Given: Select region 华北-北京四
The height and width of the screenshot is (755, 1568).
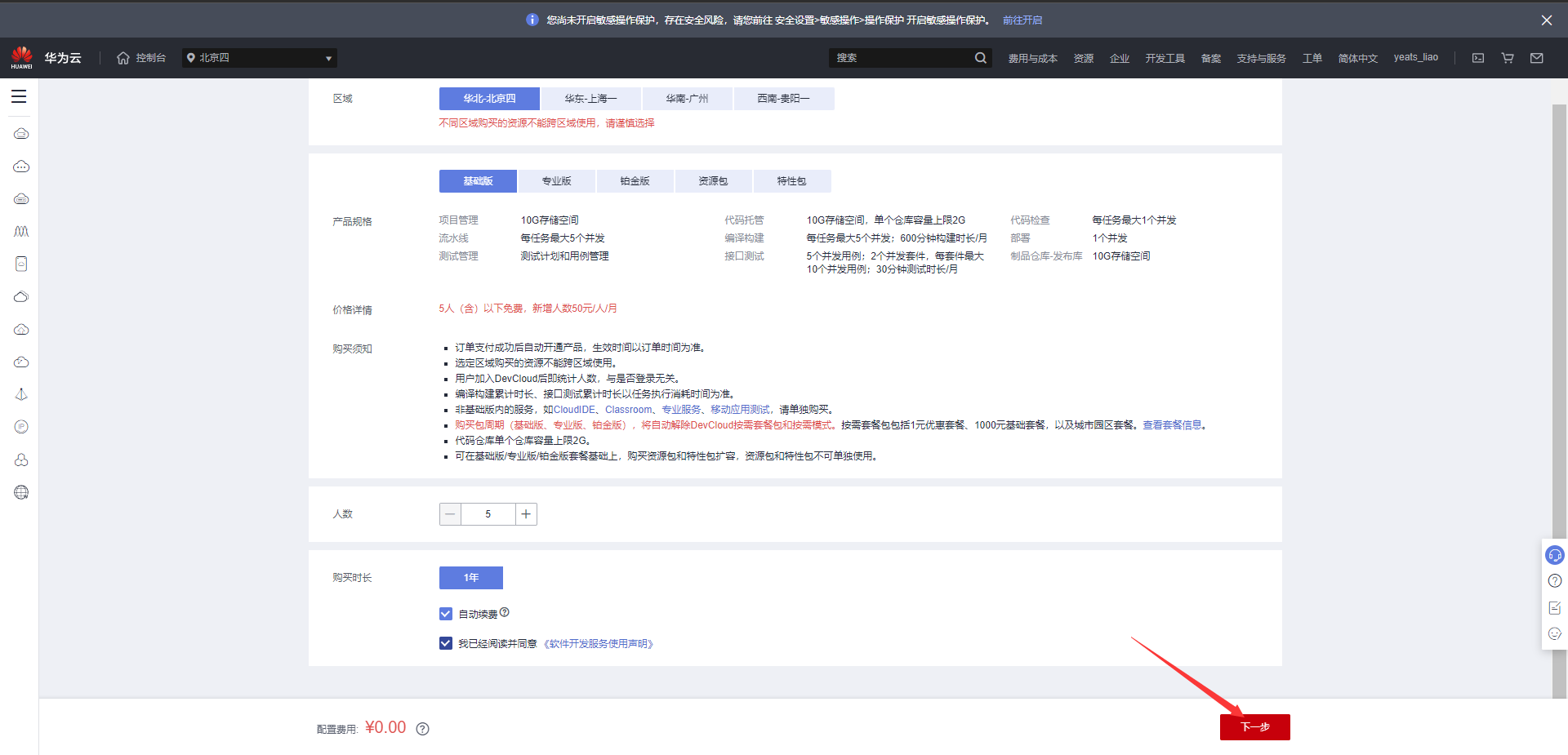Looking at the screenshot, I should click(x=489, y=99).
